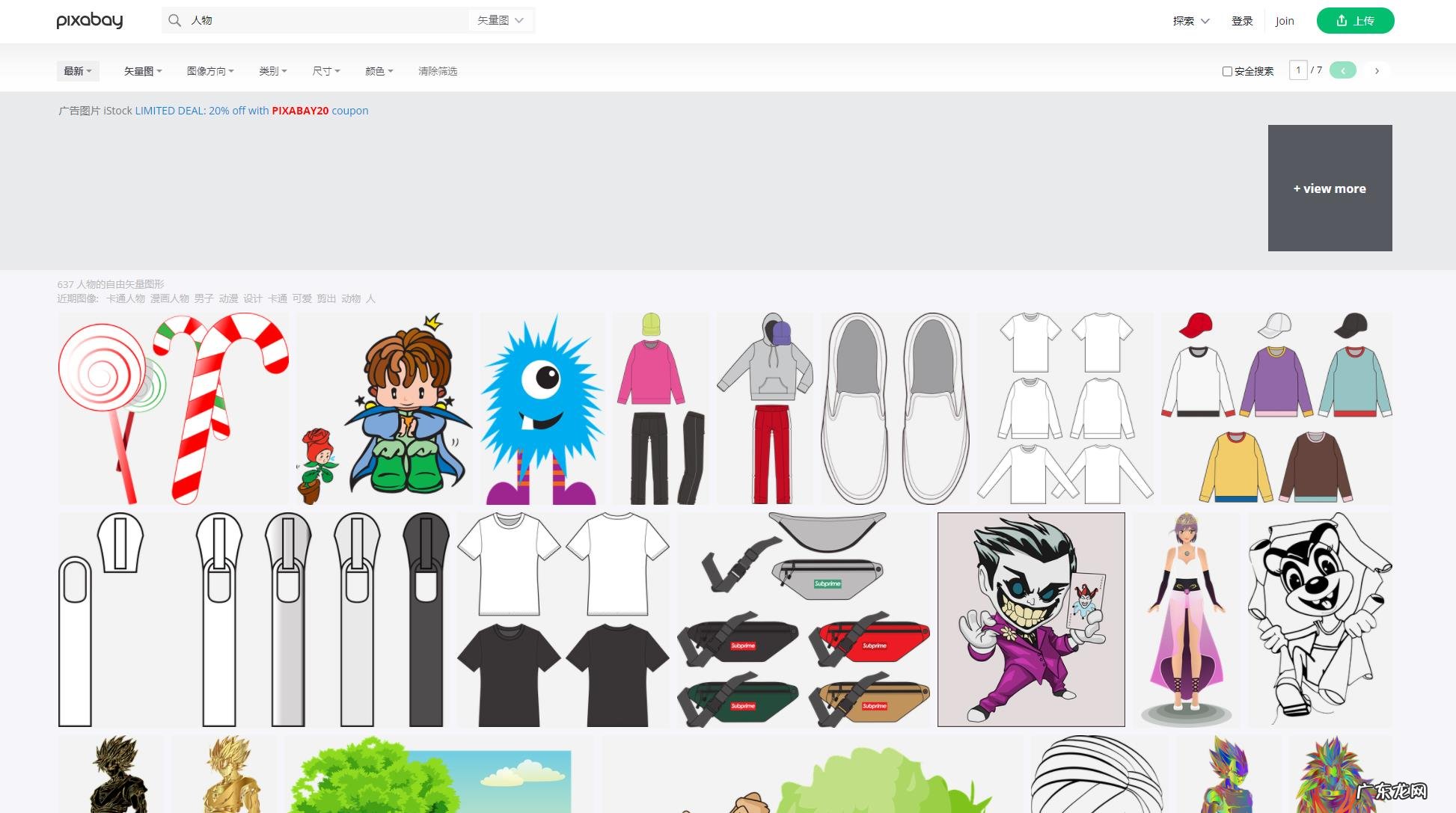Open the purple Joker cartoon thumbnail
Screen dimensions: 1456x813
(1031, 619)
